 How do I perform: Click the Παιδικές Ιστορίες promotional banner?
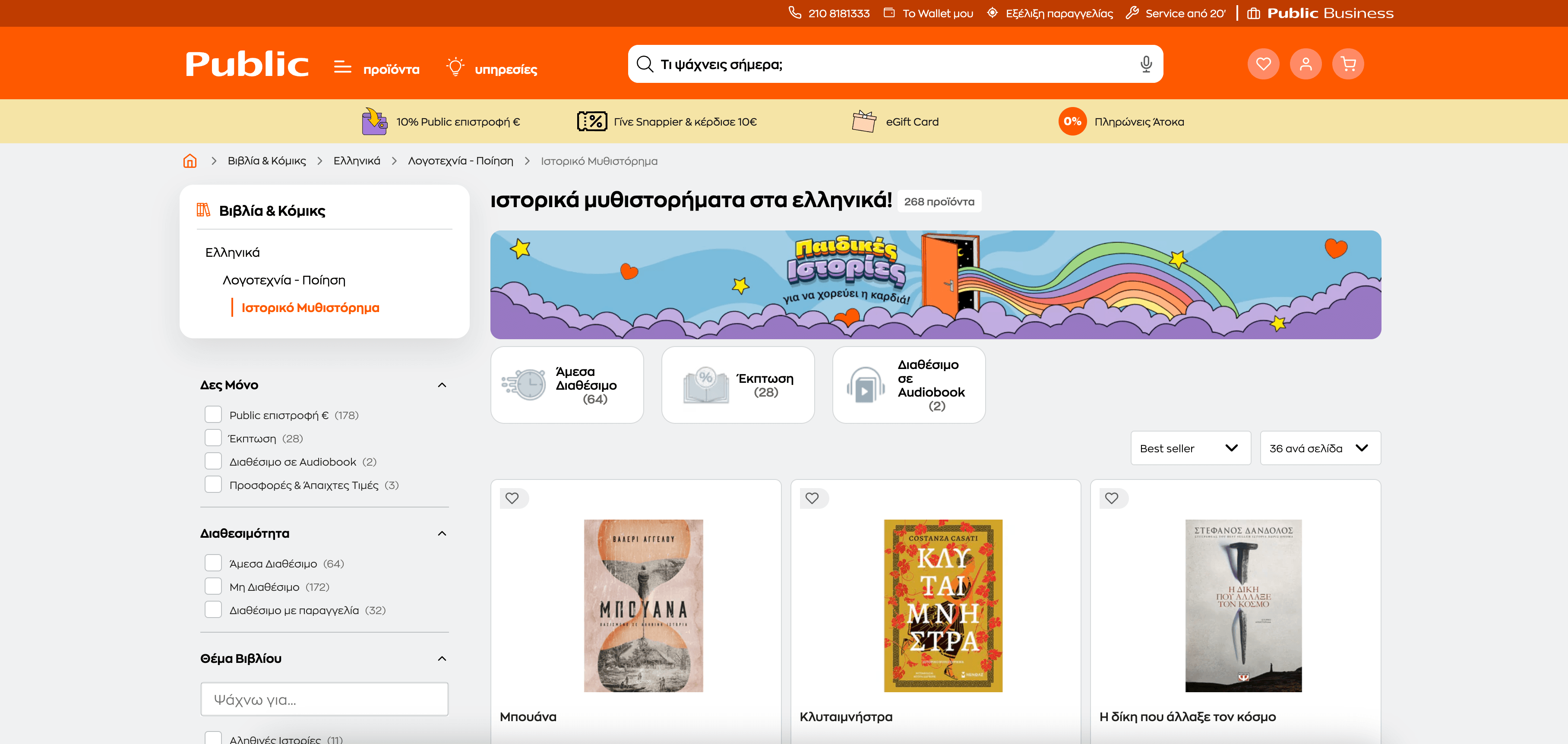935,285
